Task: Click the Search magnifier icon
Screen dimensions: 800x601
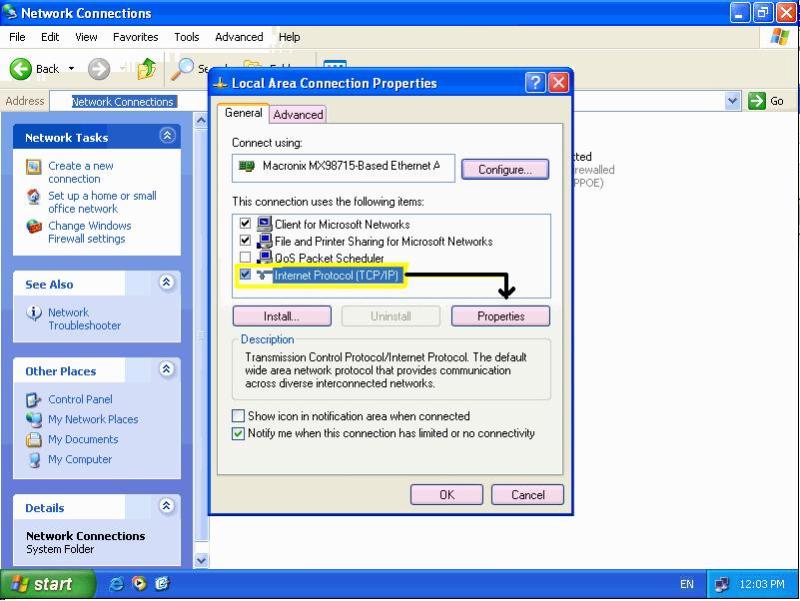Action: 182,69
